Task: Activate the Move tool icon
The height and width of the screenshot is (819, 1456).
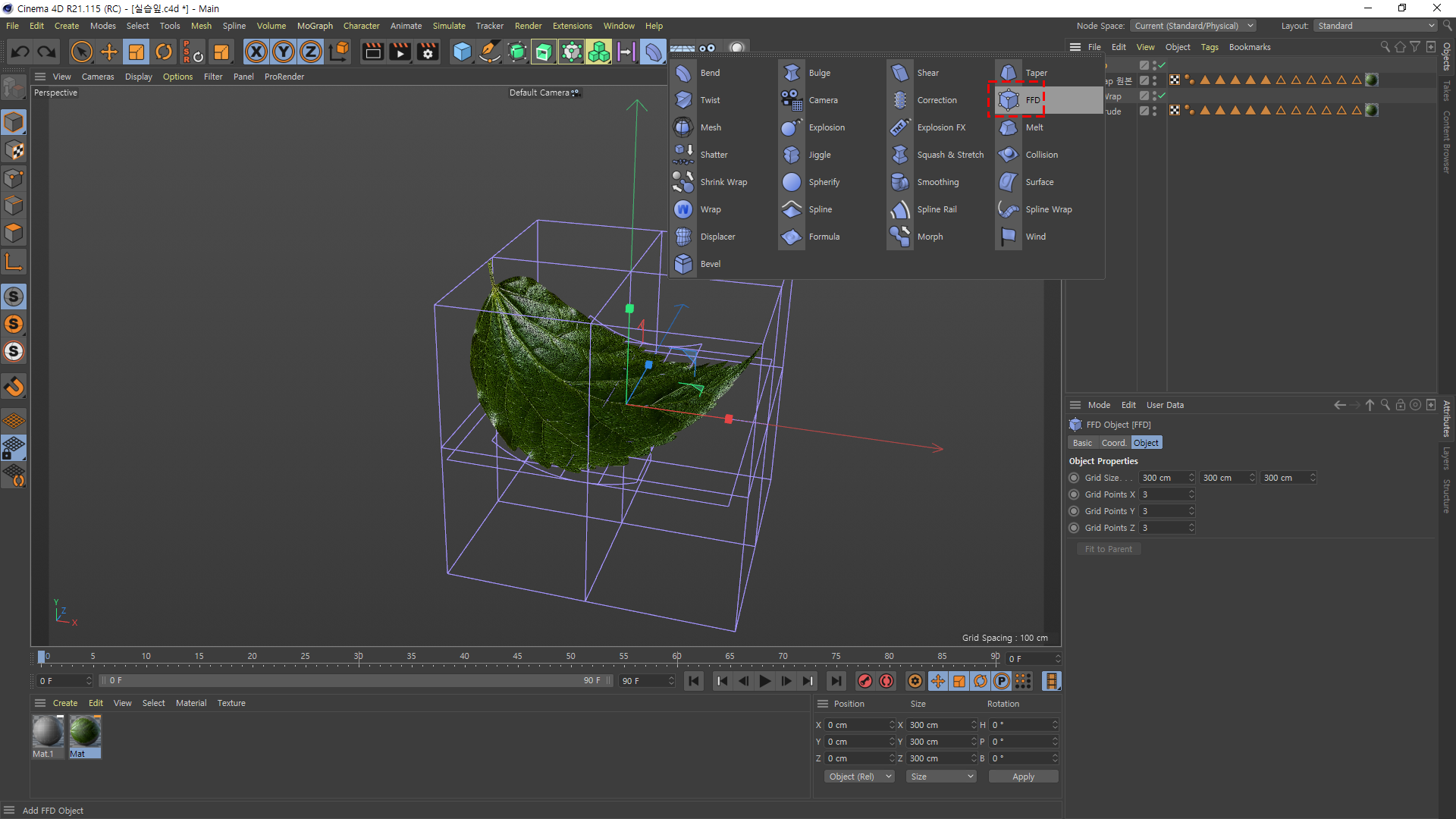Action: 109,52
